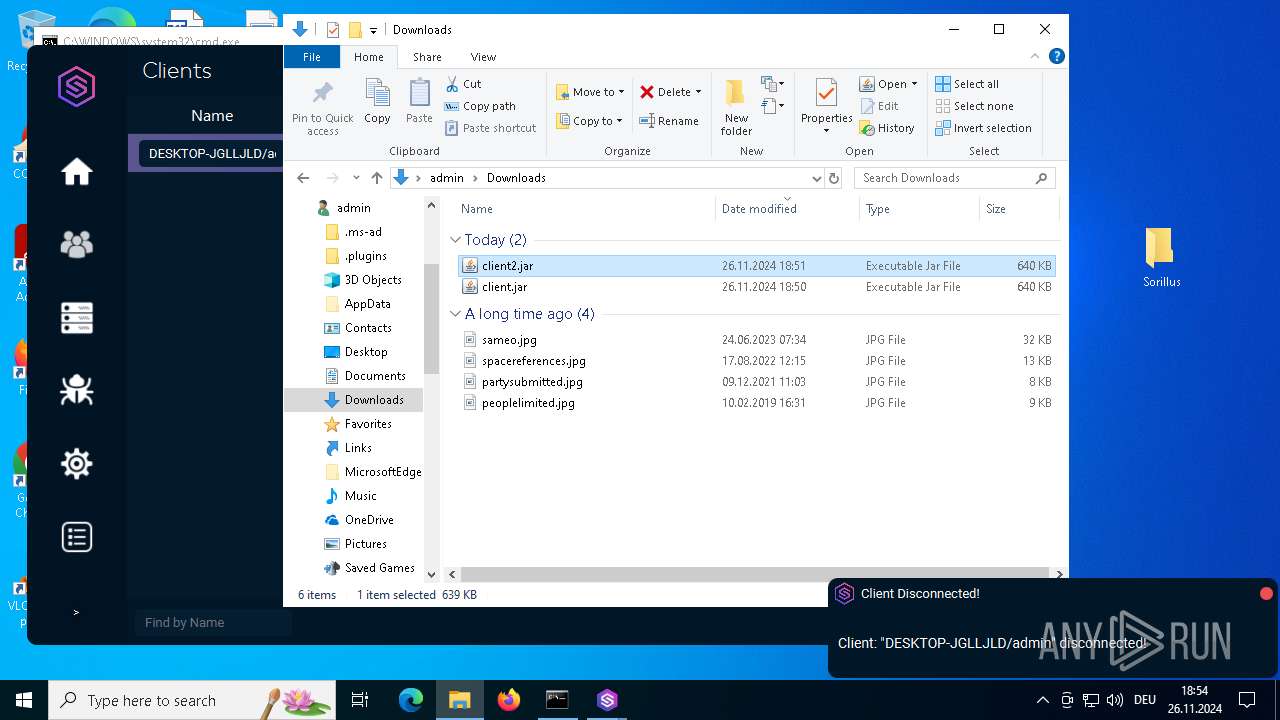This screenshot has width=1280, height=720.
Task: Click Select all
Action: click(x=967, y=84)
